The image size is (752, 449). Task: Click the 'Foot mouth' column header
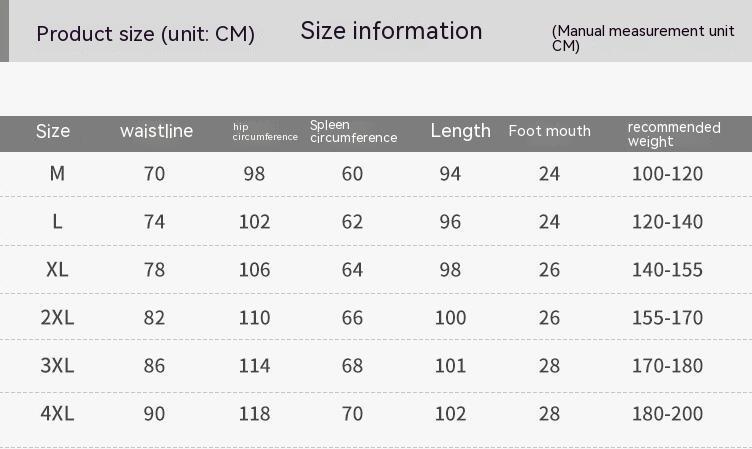[549, 131]
